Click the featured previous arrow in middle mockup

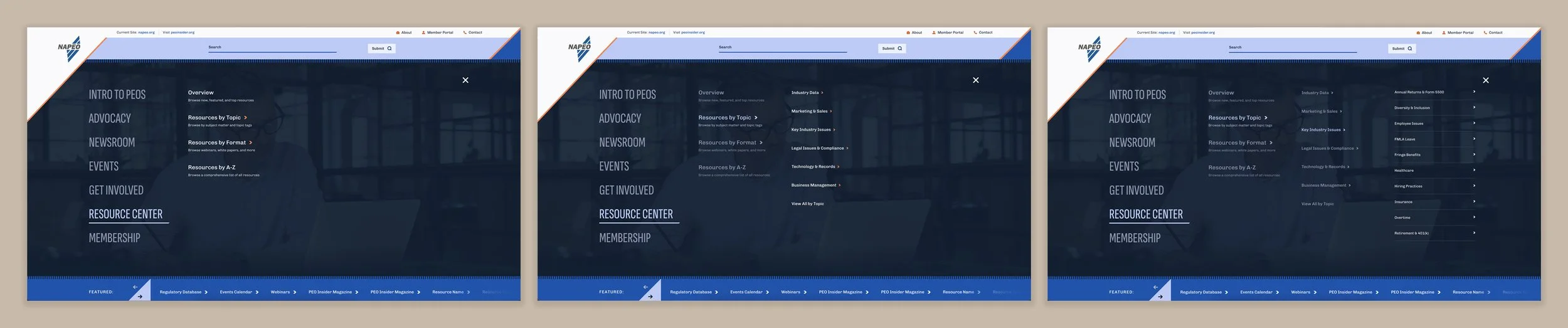coord(645,287)
